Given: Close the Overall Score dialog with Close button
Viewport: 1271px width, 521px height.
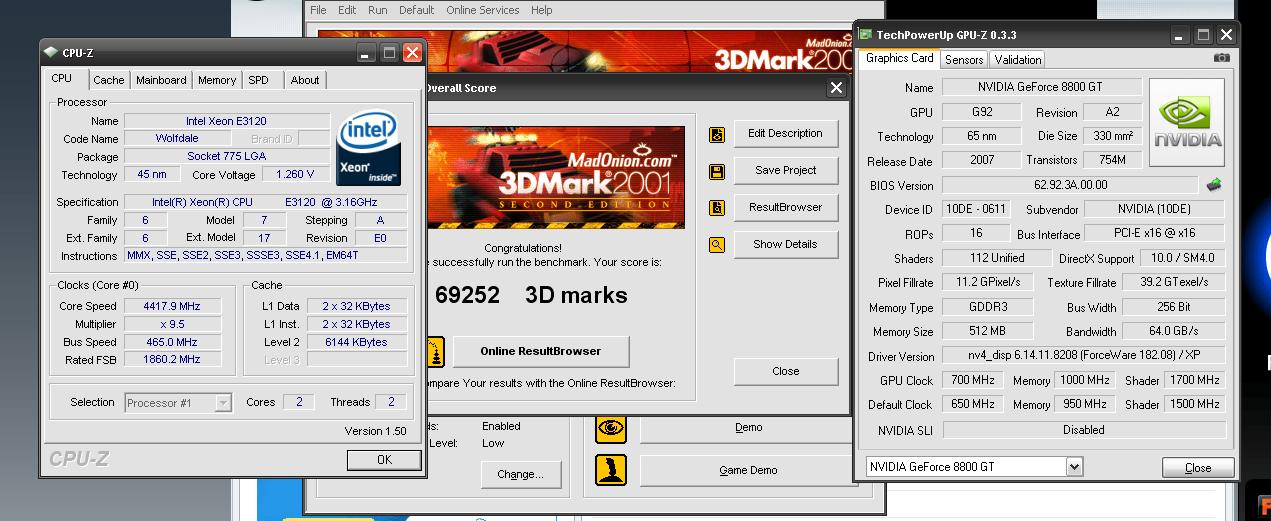Looking at the screenshot, I should [785, 371].
